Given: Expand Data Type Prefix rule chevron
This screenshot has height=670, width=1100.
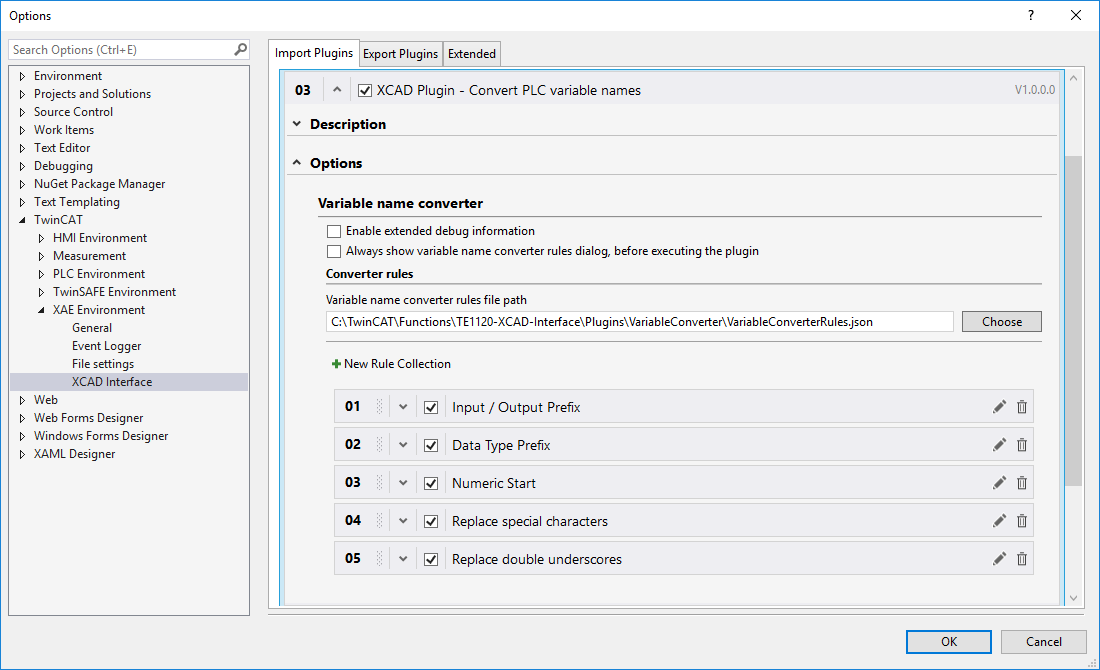Looking at the screenshot, I should (403, 445).
